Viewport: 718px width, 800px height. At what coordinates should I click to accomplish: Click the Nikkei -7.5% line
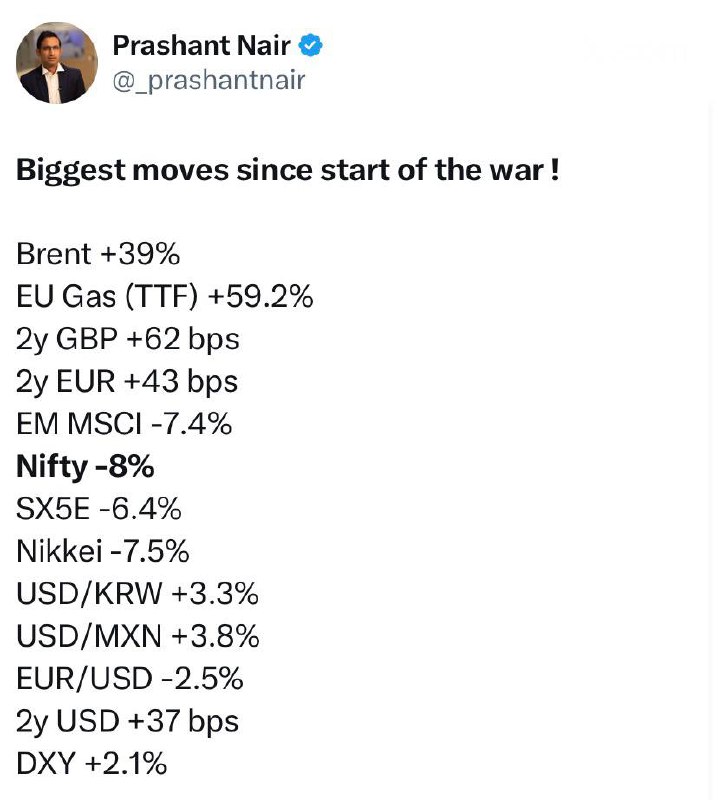pos(103,552)
